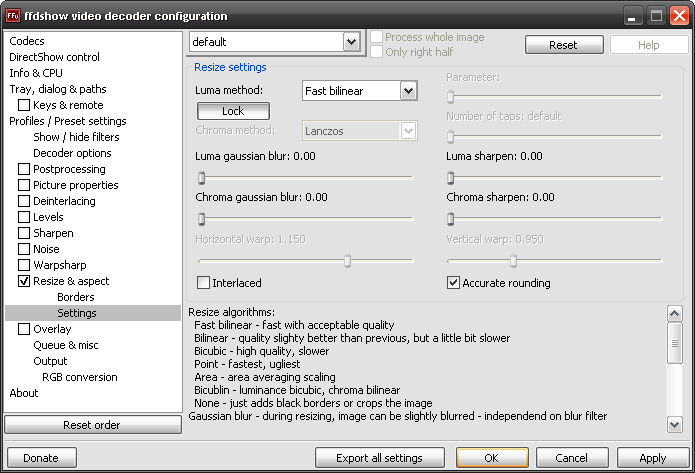
Task: Open the Borders subpage
Action: (x=76, y=297)
